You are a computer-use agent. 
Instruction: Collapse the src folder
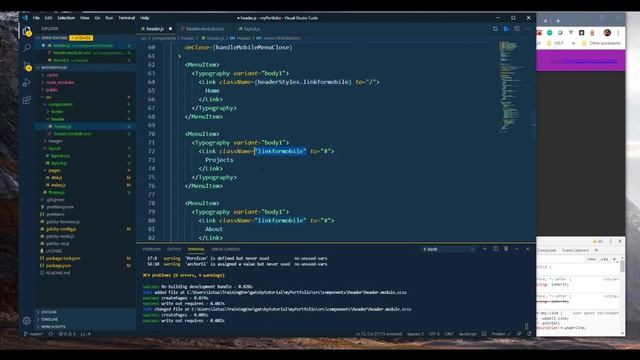(49, 97)
